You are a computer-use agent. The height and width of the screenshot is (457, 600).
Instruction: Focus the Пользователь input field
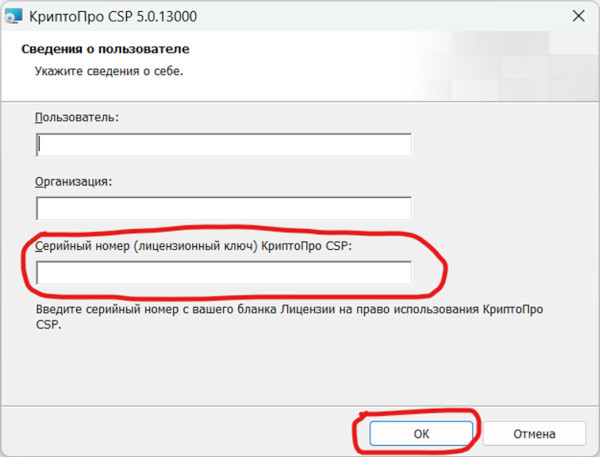pos(224,145)
